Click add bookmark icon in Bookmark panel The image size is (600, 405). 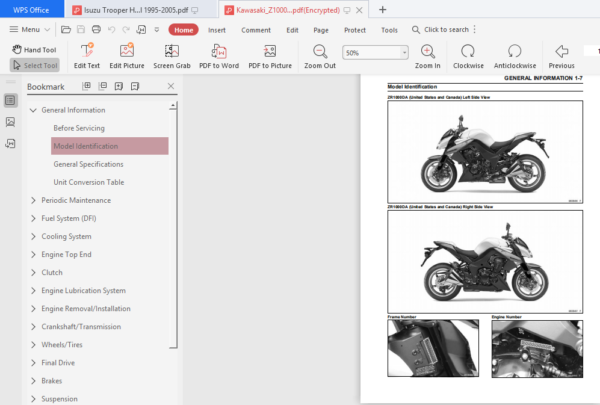pos(119,86)
